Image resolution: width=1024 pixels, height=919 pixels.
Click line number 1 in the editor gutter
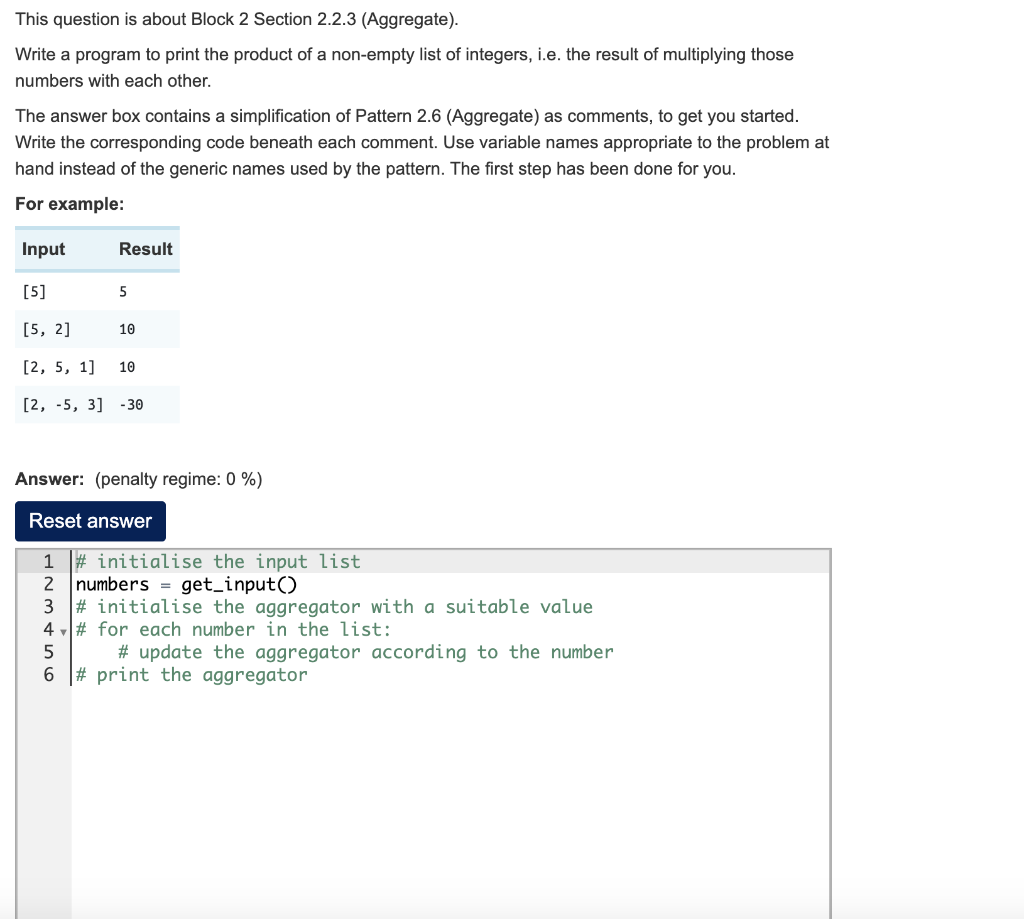pyautogui.click(x=48, y=561)
